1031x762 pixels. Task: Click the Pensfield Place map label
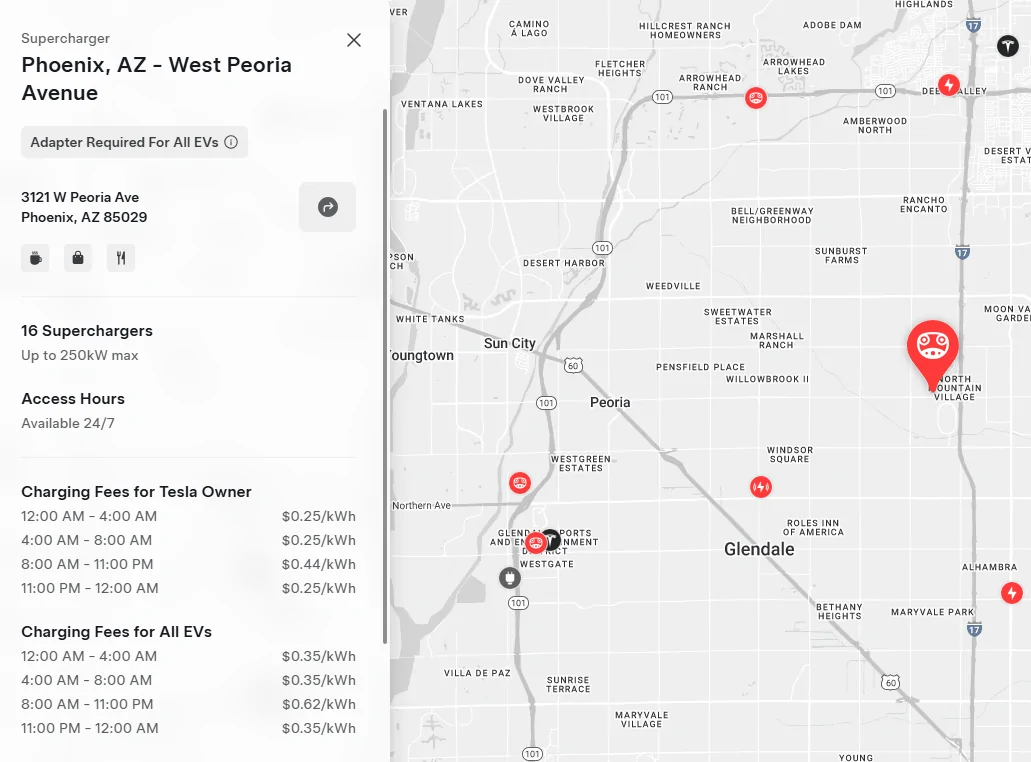point(700,367)
